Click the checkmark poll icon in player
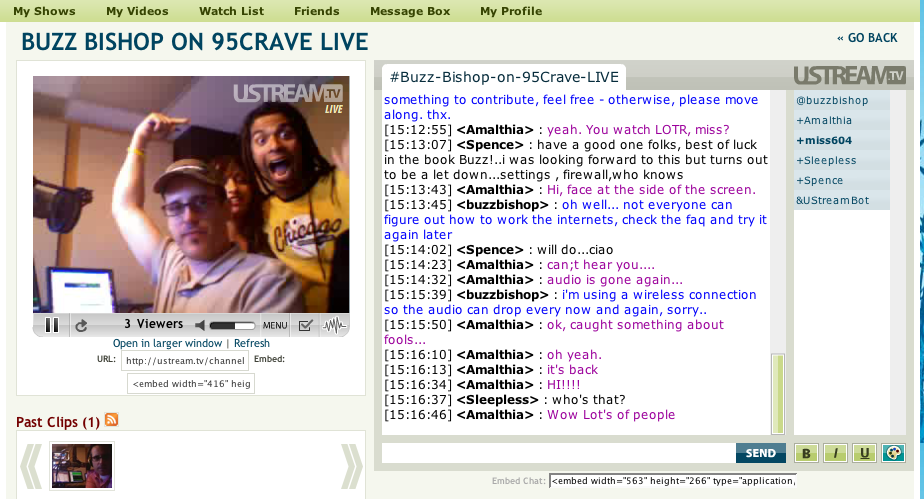Image resolution: width=924 pixels, height=499 pixels. tap(305, 325)
